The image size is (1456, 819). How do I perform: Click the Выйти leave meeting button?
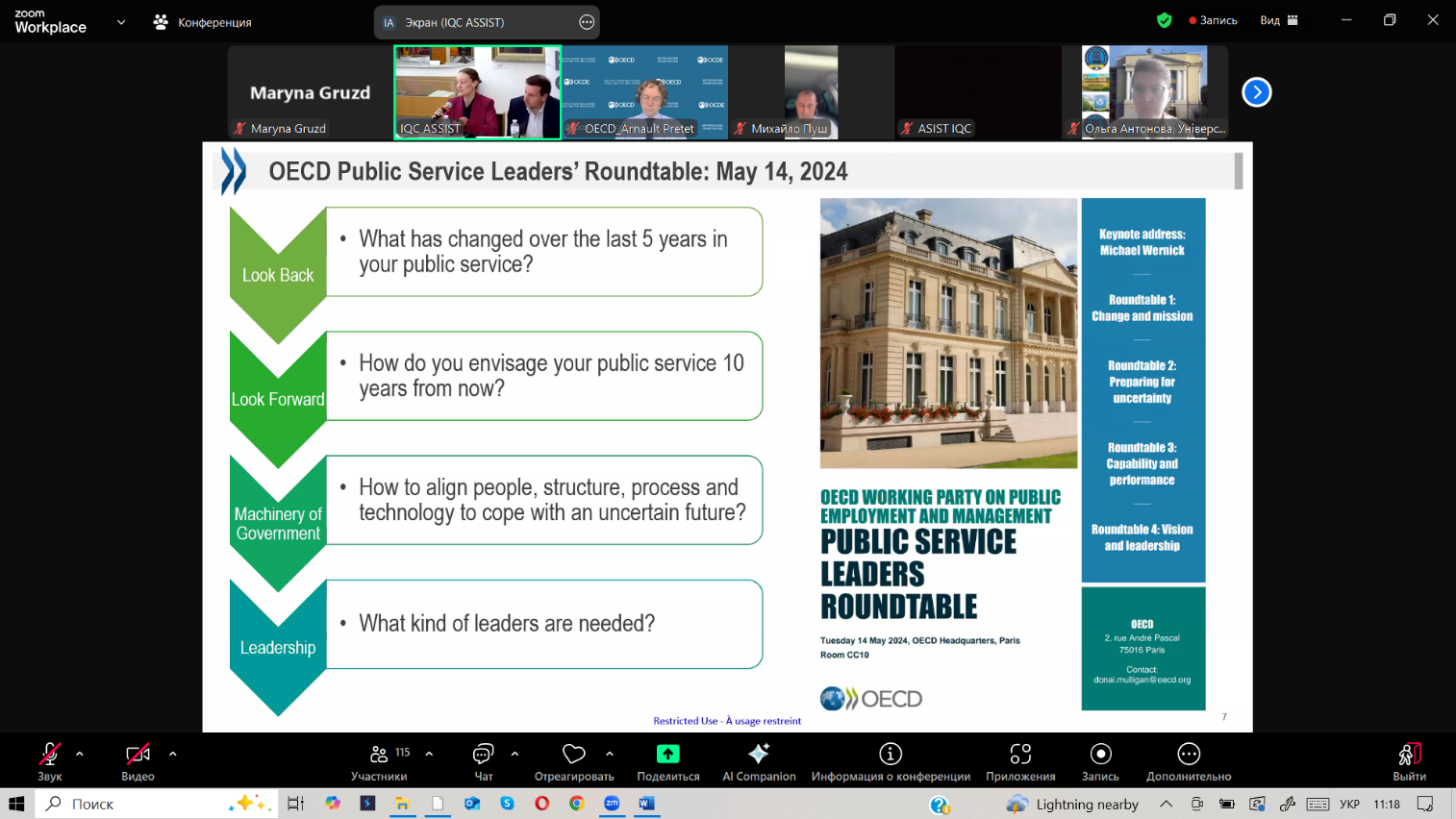1410,761
